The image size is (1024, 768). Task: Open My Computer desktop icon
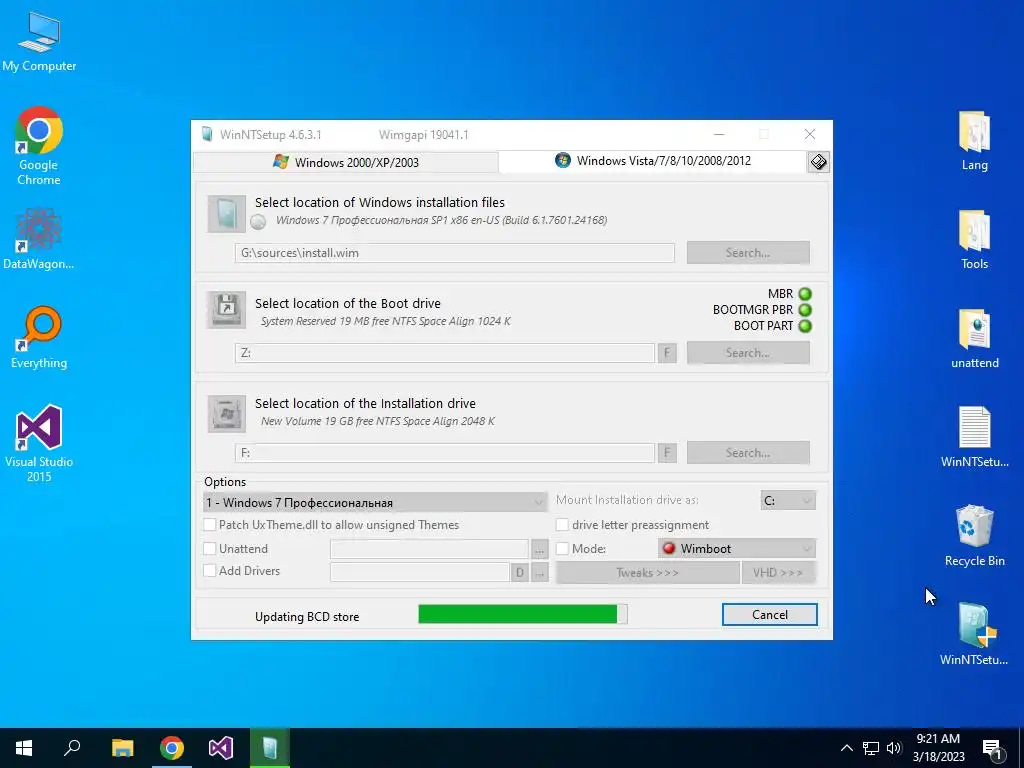(39, 42)
